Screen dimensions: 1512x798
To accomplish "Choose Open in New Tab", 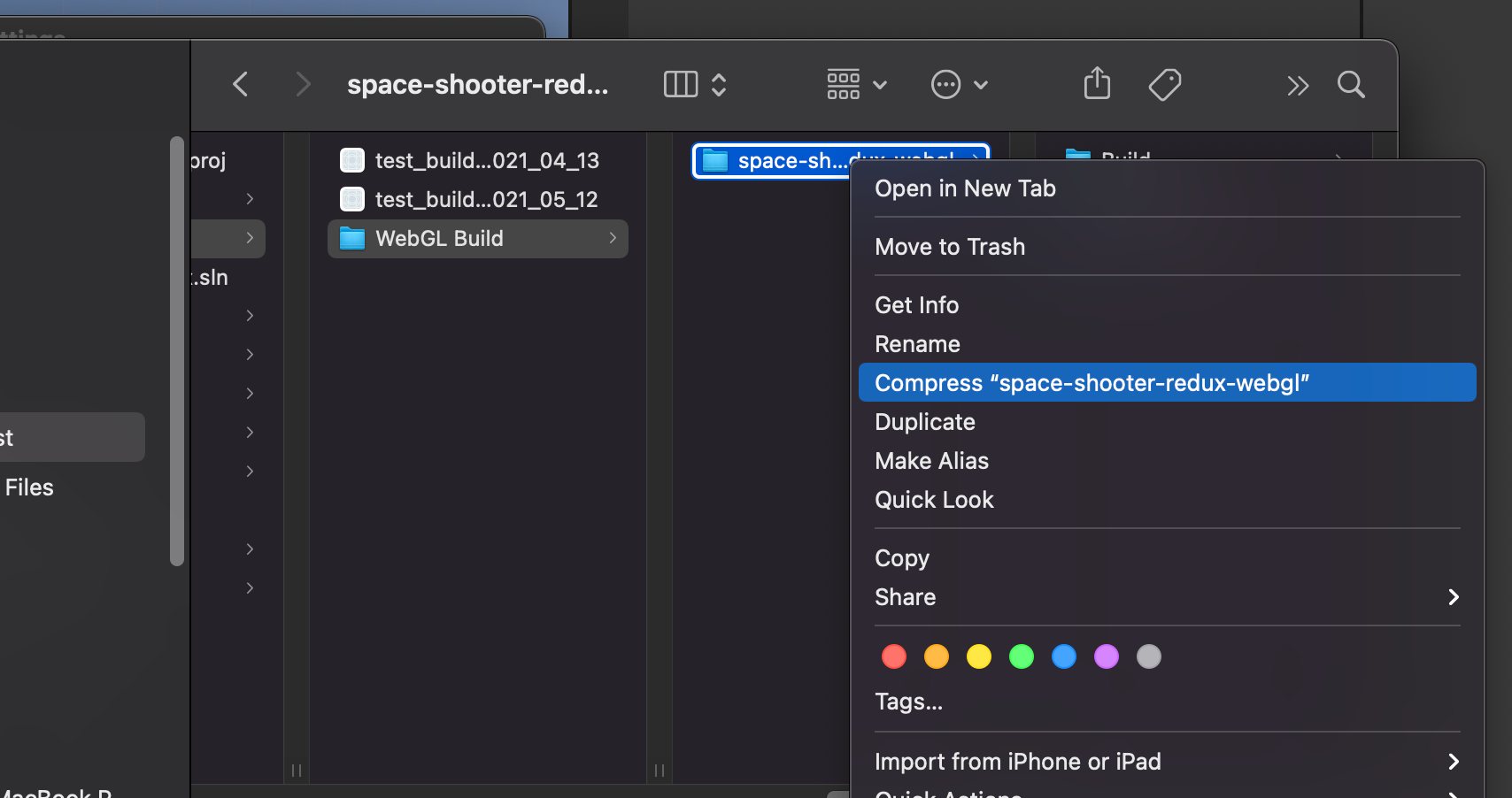I will coord(1167,188).
